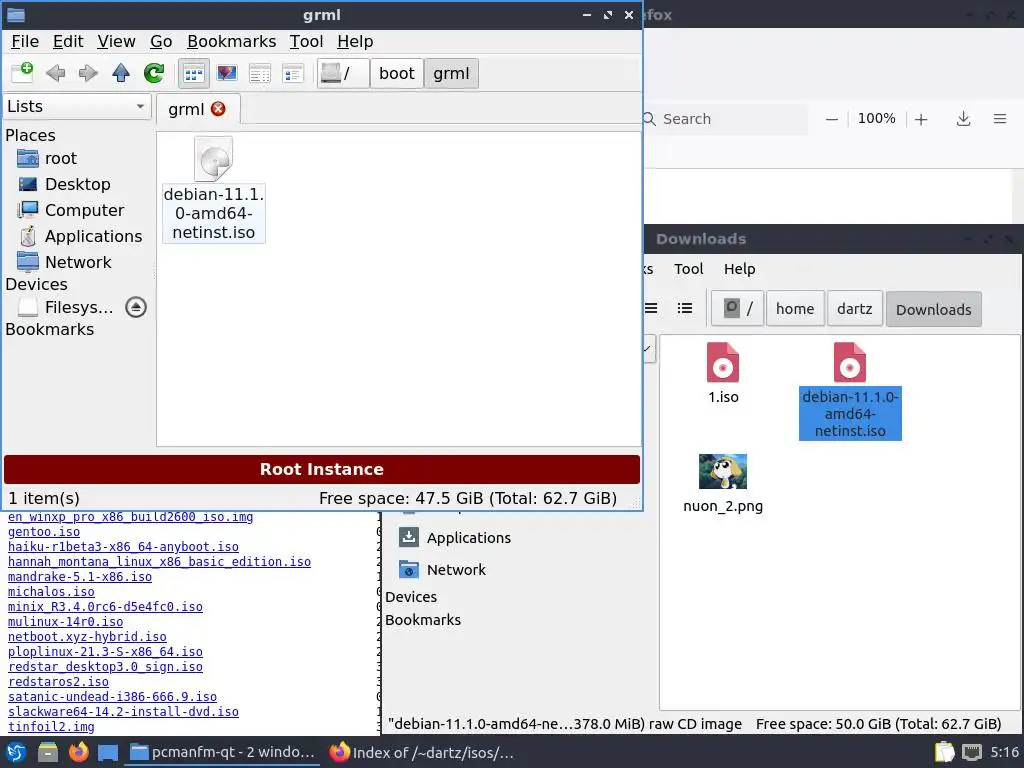
Task: Go back in grml file manager
Action: 56,73
